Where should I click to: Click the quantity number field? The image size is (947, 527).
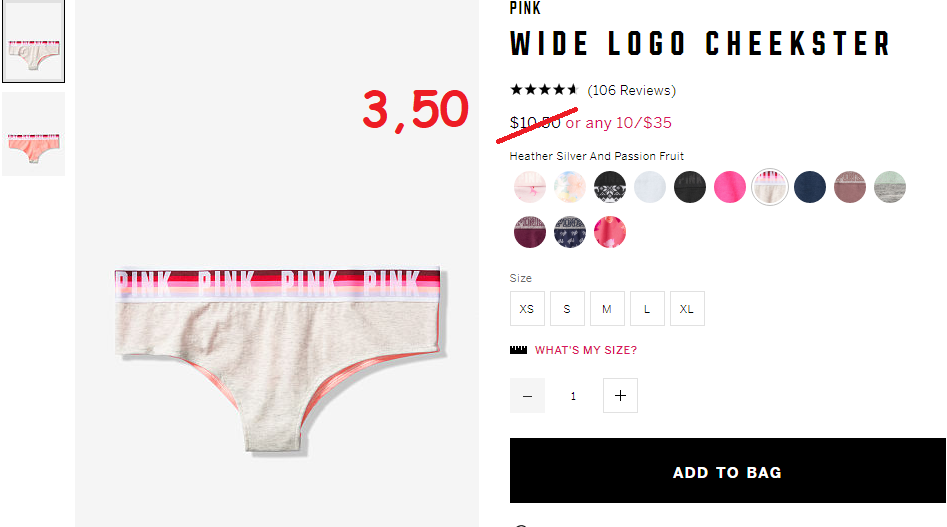(x=573, y=396)
